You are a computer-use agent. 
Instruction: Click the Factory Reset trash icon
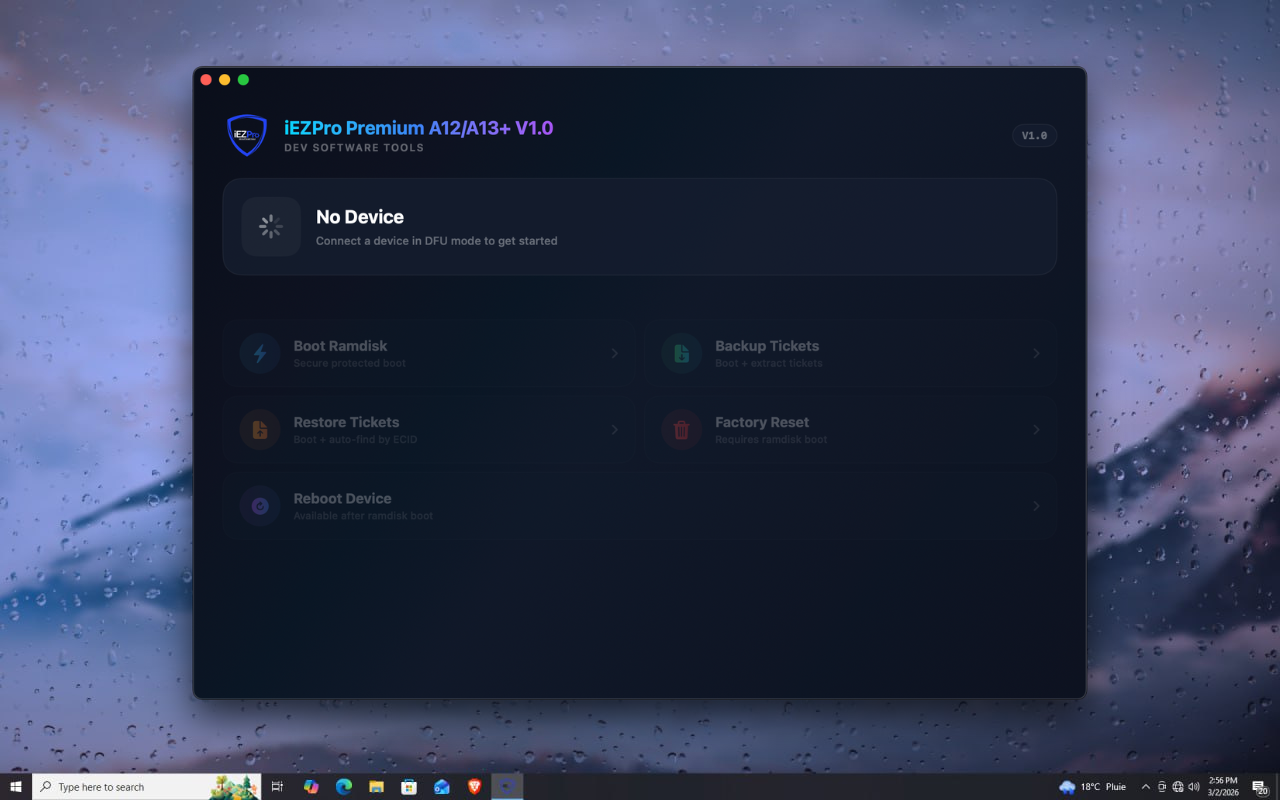pyautogui.click(x=681, y=430)
